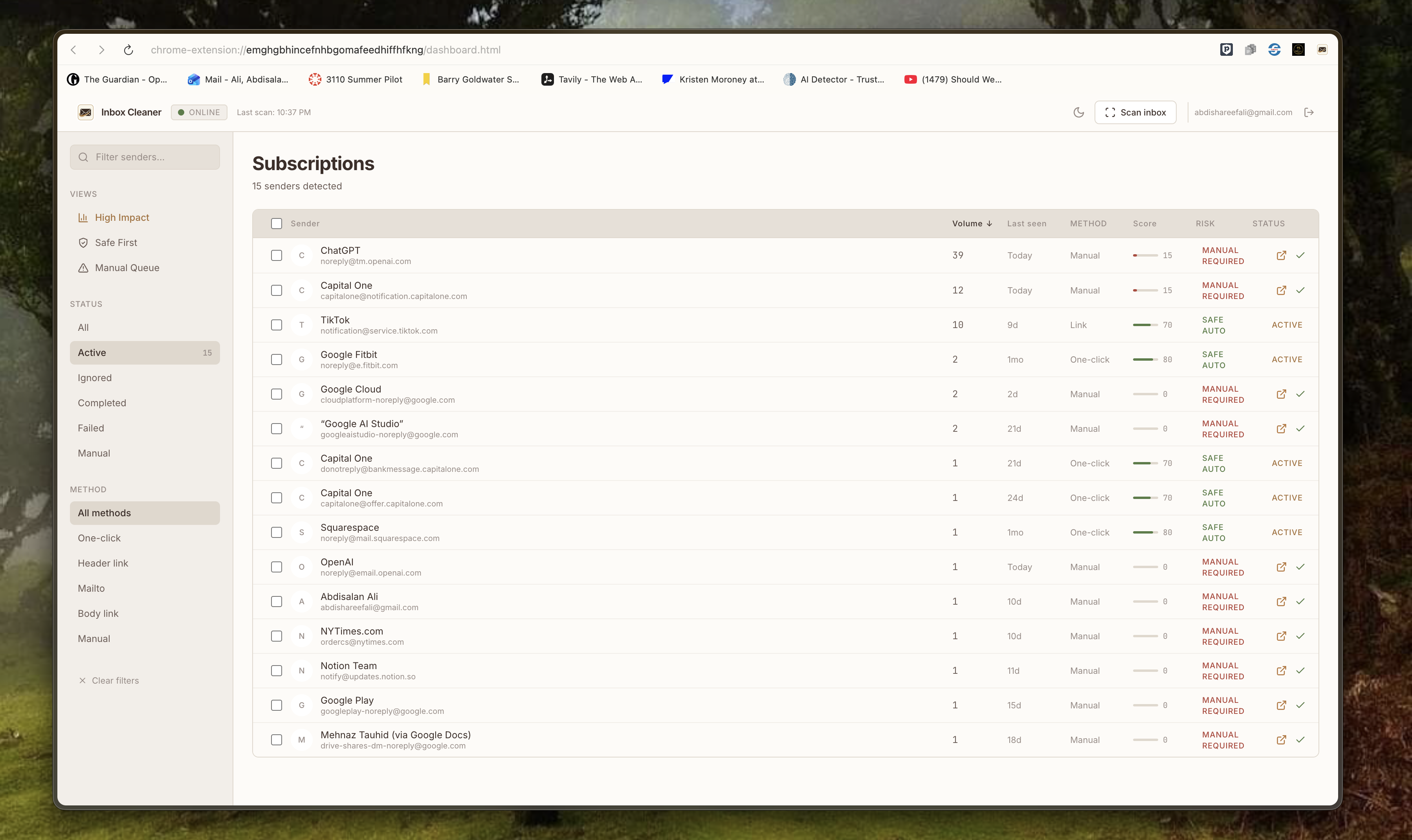Viewport: 1412px width, 840px height.
Task: Open the Barry Goldwater bookmark
Action: 471,79
